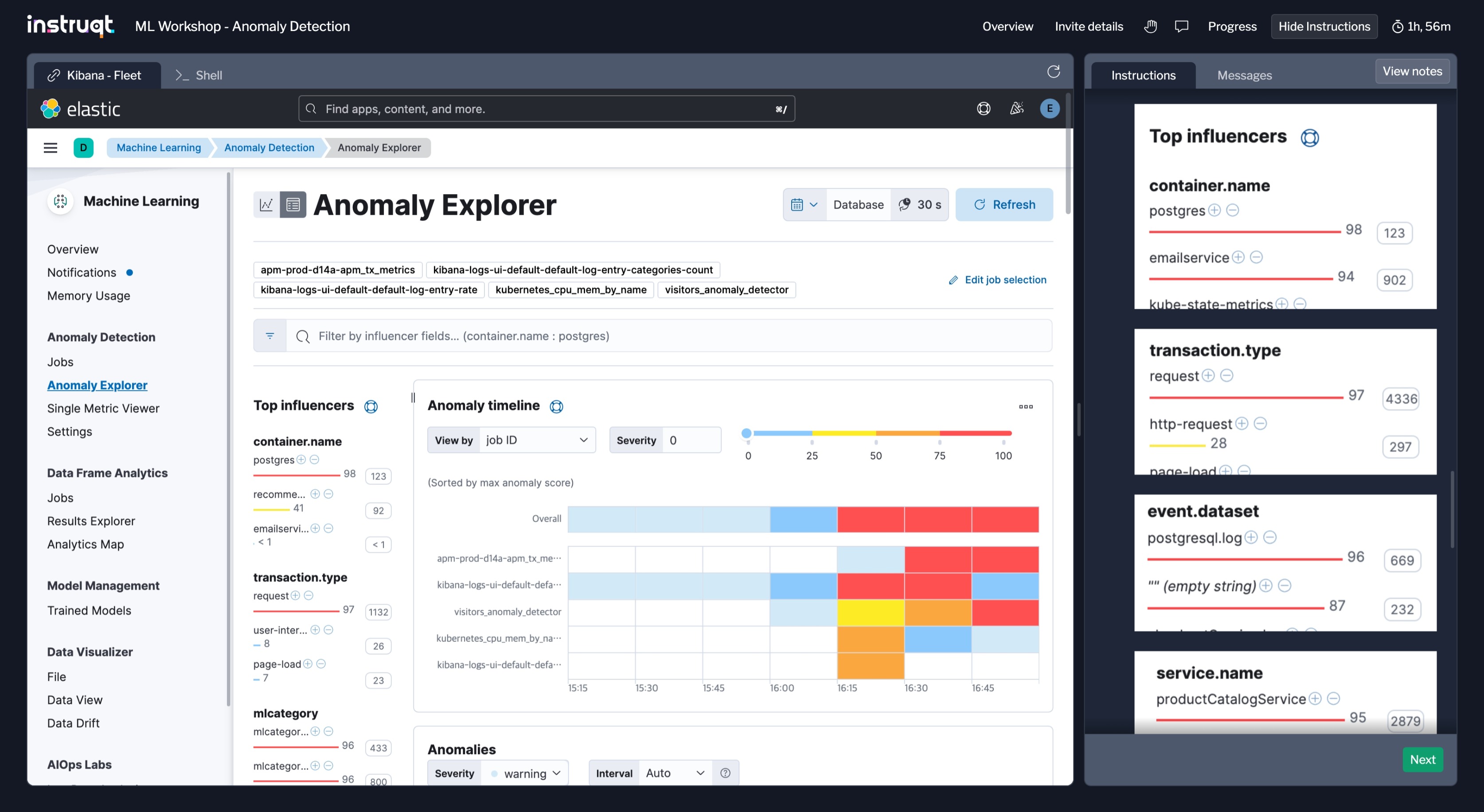Click the reload icon in tab bar
Screen dimensions: 1484x812
[x=1053, y=71]
